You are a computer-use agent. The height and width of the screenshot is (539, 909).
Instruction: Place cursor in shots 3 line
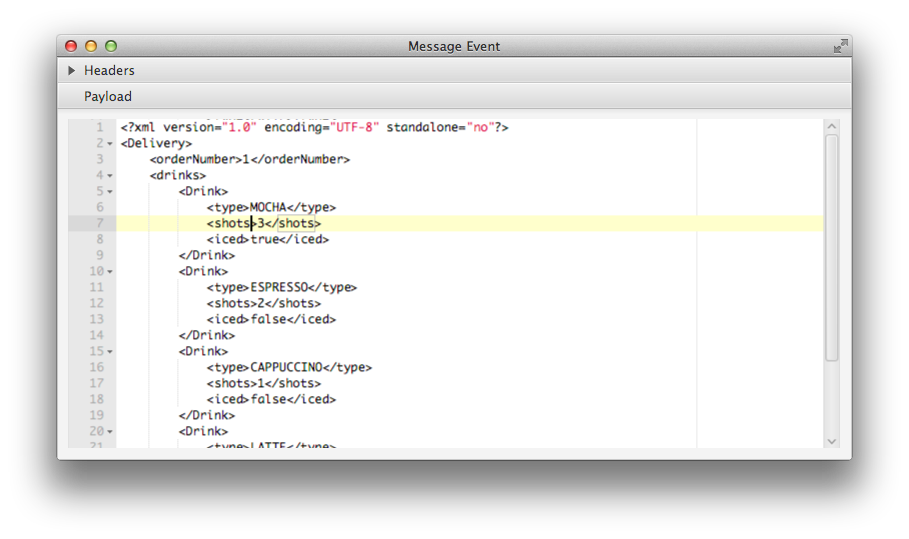(x=264, y=224)
